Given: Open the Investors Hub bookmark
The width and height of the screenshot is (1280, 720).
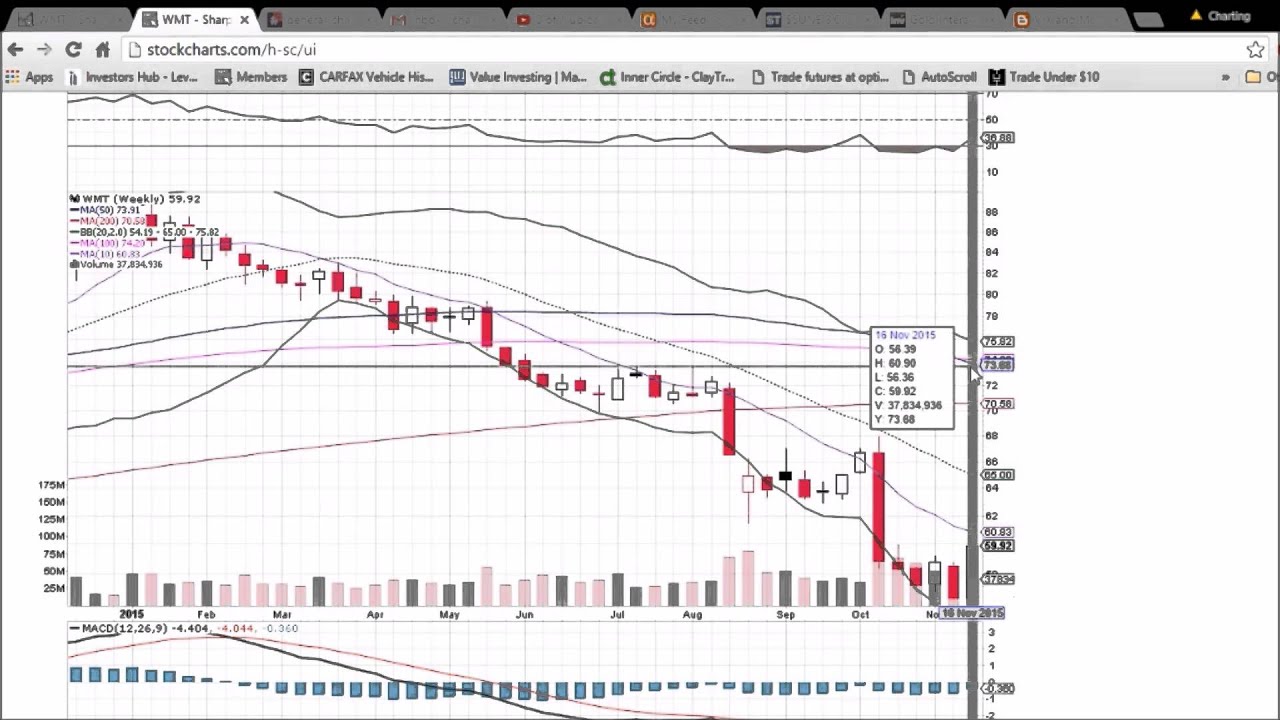Looking at the screenshot, I should (x=132, y=77).
